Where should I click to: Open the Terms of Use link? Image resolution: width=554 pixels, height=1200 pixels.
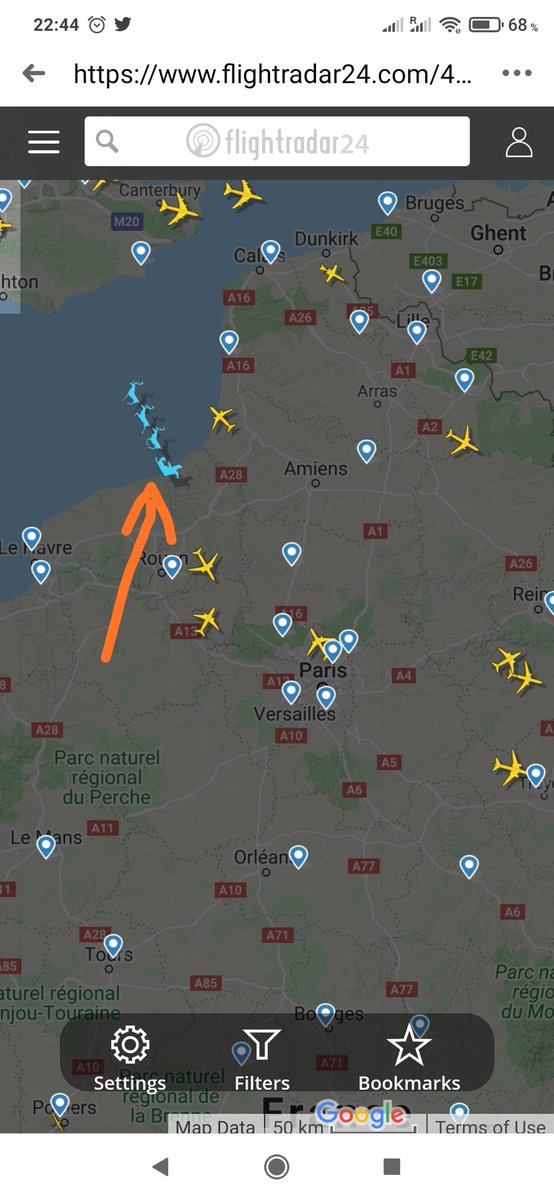coord(490,1127)
